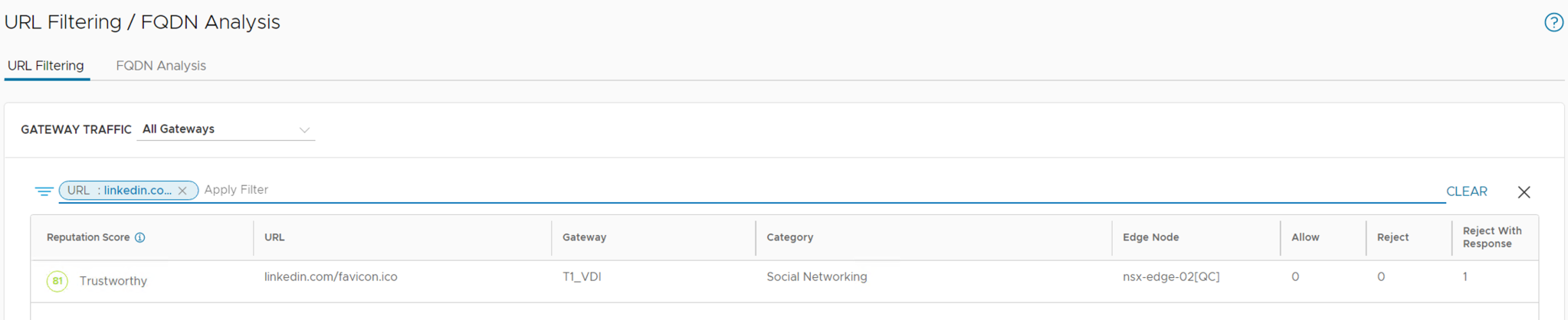Remove the linkedin URL filter chip
Viewport: 1568px width, 320px height.
(x=182, y=191)
